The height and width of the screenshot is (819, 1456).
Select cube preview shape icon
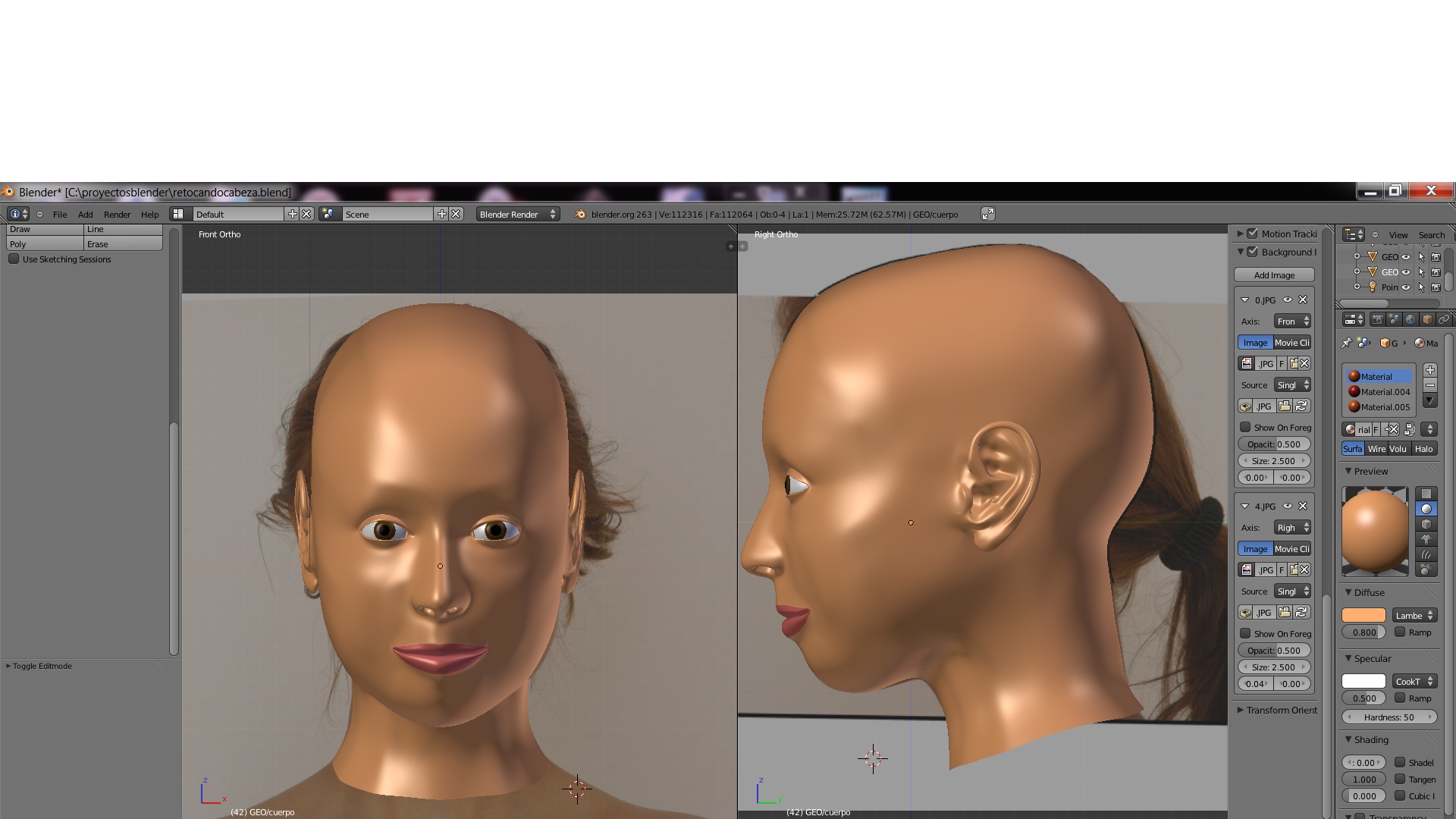(x=1426, y=524)
